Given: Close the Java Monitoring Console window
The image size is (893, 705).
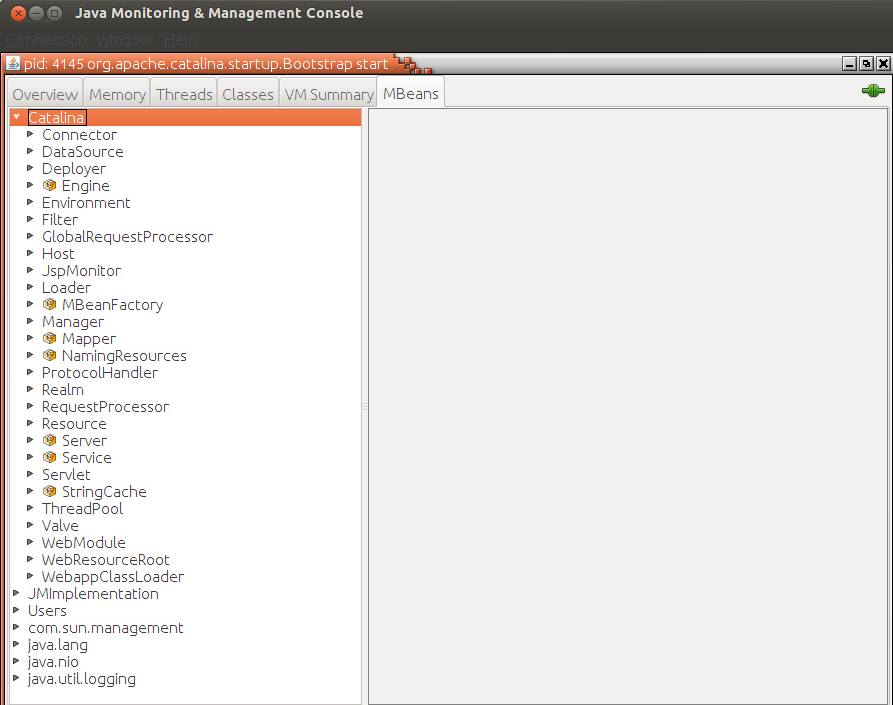Looking at the screenshot, I should pyautogui.click(x=18, y=13).
